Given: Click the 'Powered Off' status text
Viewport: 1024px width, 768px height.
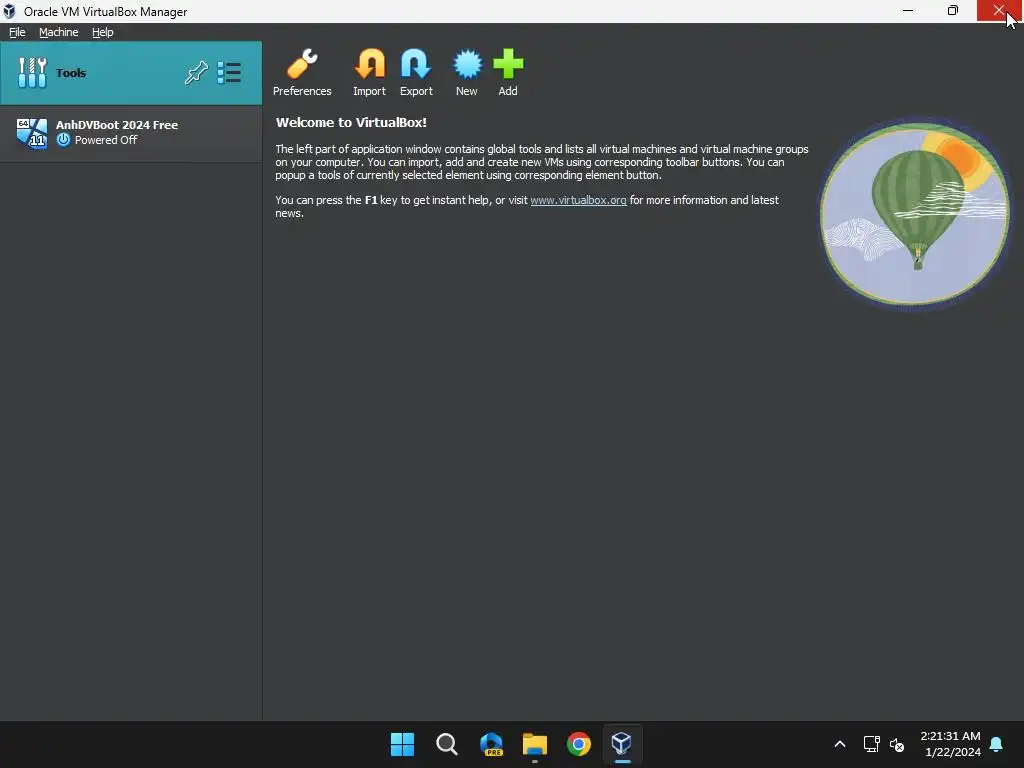Looking at the screenshot, I should click(x=106, y=140).
